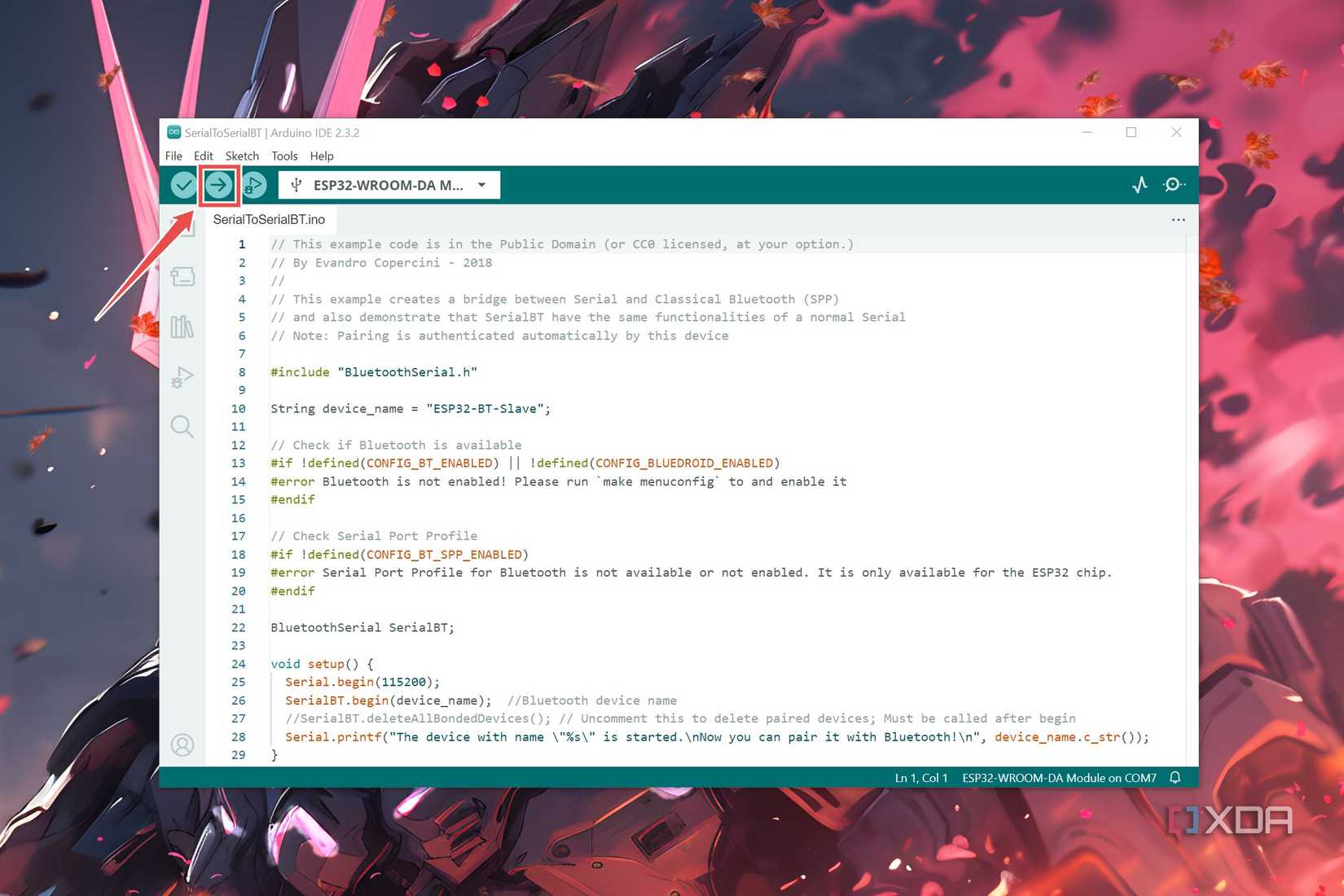Click line number 8 in gutter
The image size is (1344, 896).
242,371
